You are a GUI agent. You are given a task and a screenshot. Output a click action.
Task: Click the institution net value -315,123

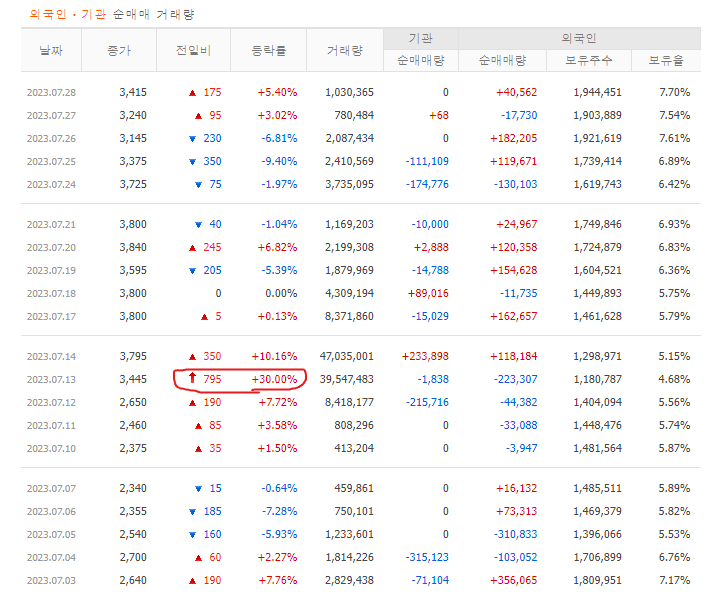(x=427, y=557)
